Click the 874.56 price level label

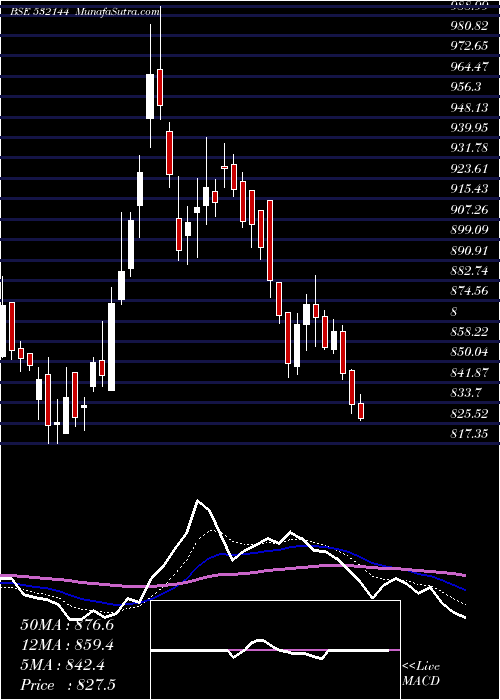tap(469, 291)
